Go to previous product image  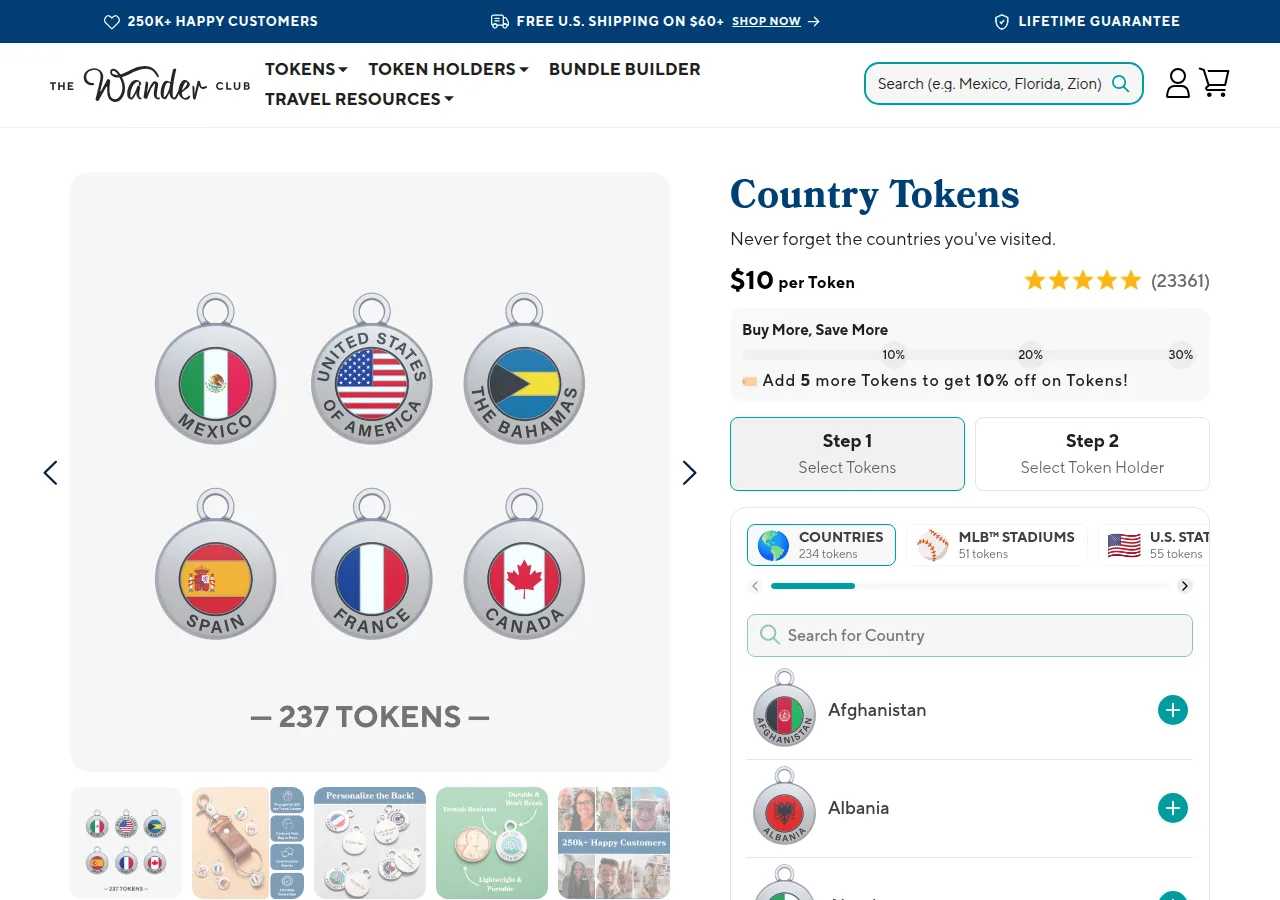[50, 472]
